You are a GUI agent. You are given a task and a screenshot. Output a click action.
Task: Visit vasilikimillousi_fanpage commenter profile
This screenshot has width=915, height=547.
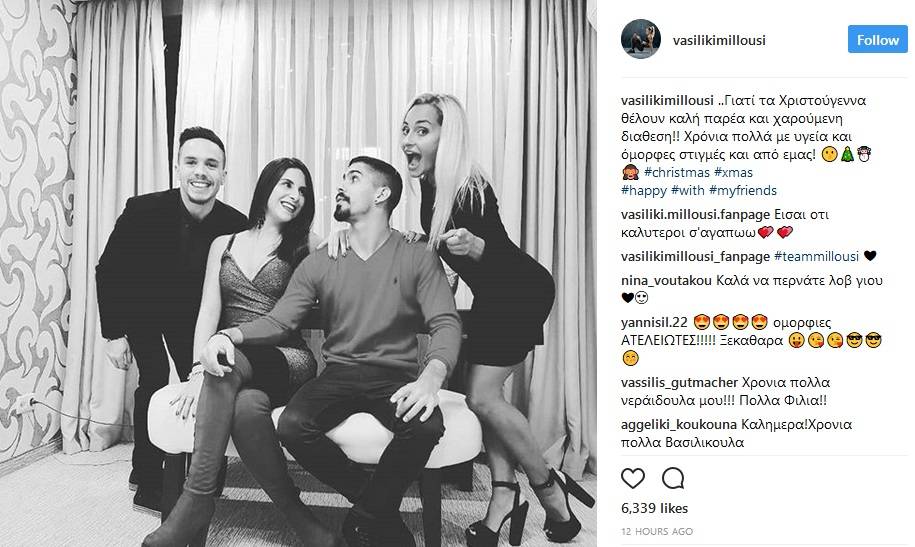pos(696,256)
